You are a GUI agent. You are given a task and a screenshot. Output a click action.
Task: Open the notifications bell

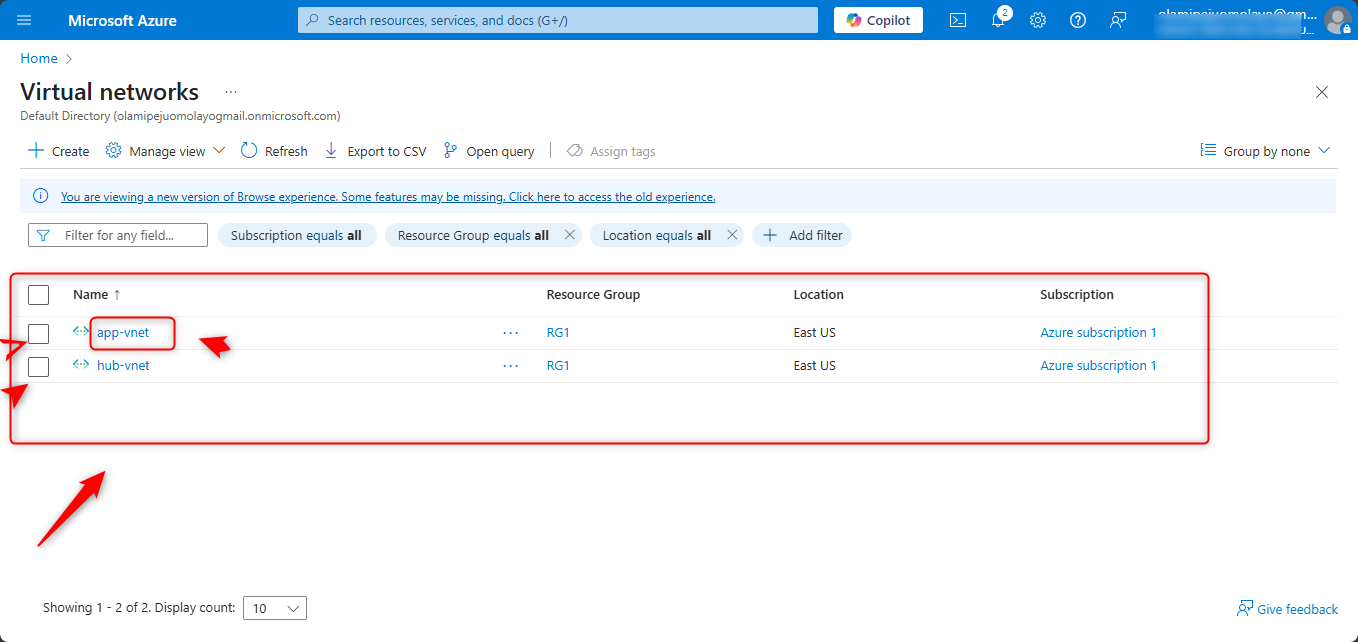coord(998,20)
